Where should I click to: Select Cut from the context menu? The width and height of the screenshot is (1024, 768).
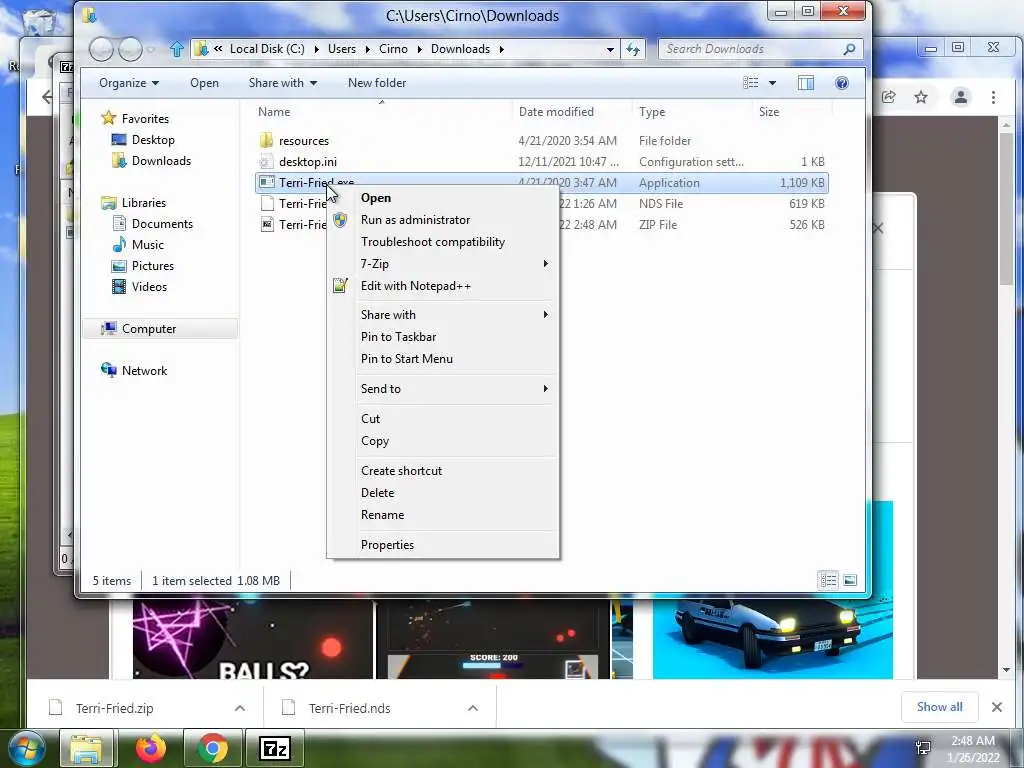pyautogui.click(x=443, y=419)
